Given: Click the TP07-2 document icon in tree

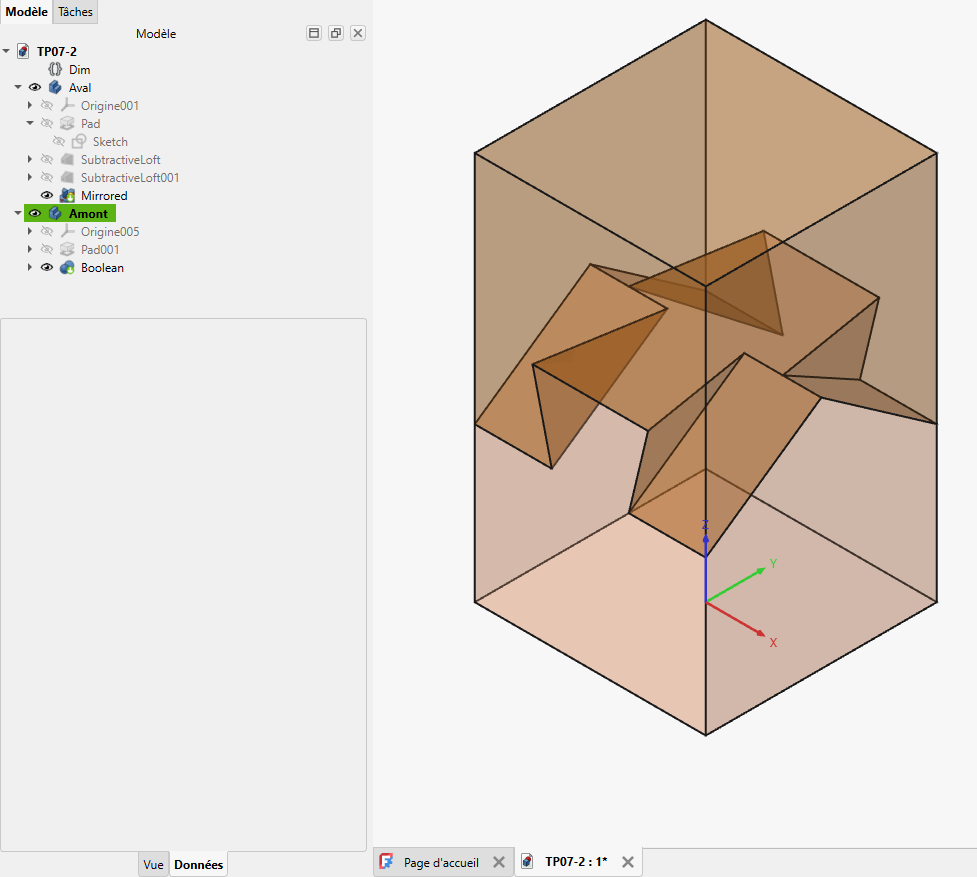Looking at the screenshot, I should pyautogui.click(x=23, y=51).
